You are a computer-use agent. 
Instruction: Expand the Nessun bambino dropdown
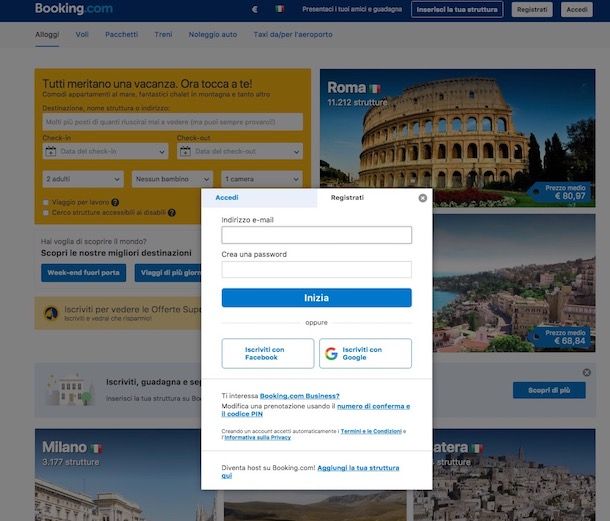tap(172, 179)
